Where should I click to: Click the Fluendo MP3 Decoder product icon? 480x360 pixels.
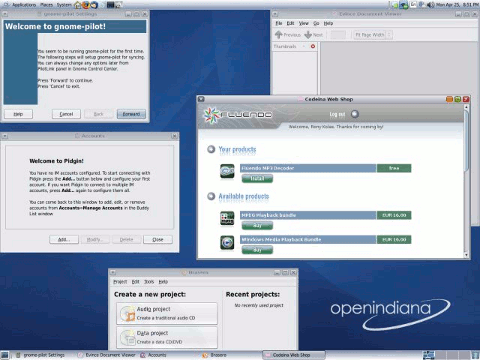coord(227,171)
